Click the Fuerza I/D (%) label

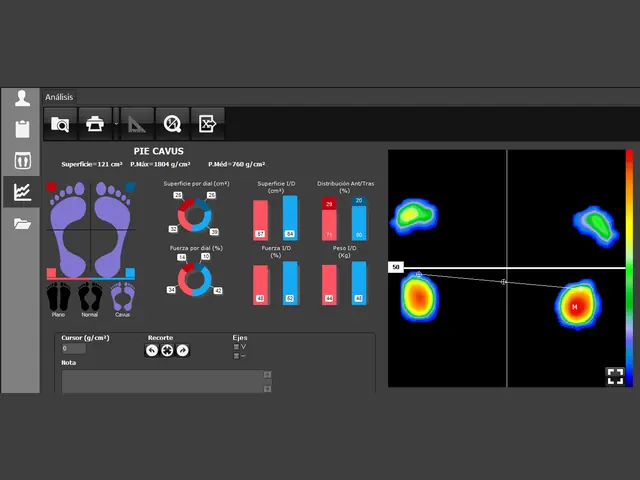coord(276,251)
